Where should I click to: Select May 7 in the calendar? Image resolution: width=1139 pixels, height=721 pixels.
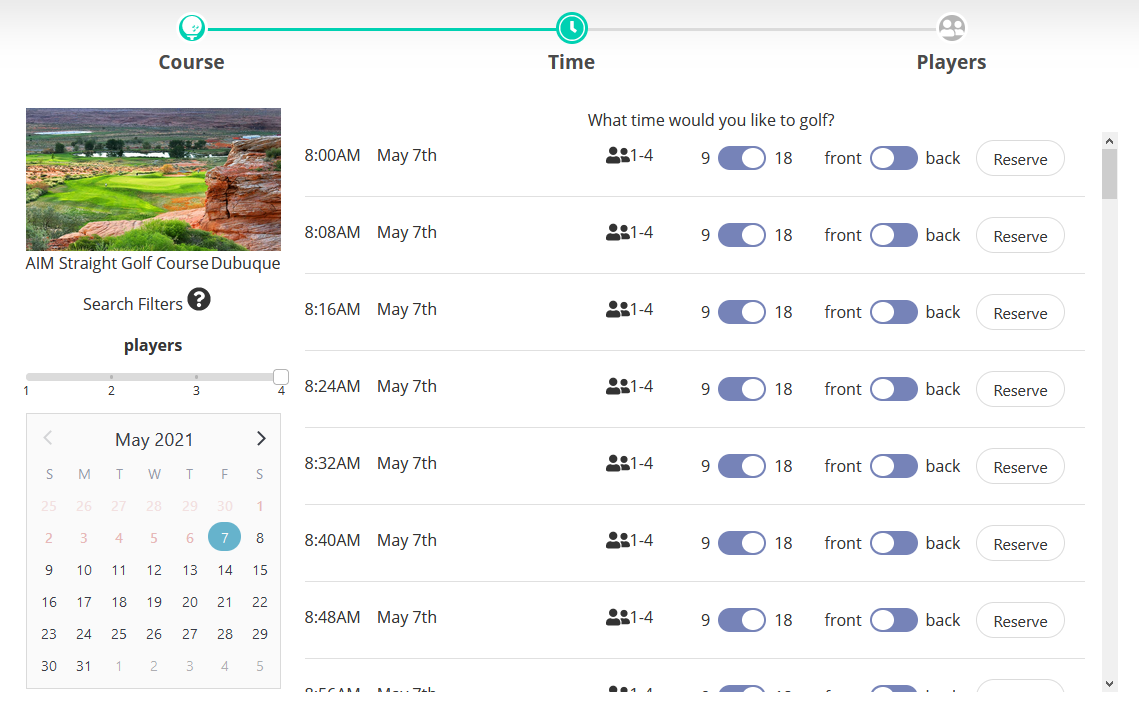pos(224,537)
